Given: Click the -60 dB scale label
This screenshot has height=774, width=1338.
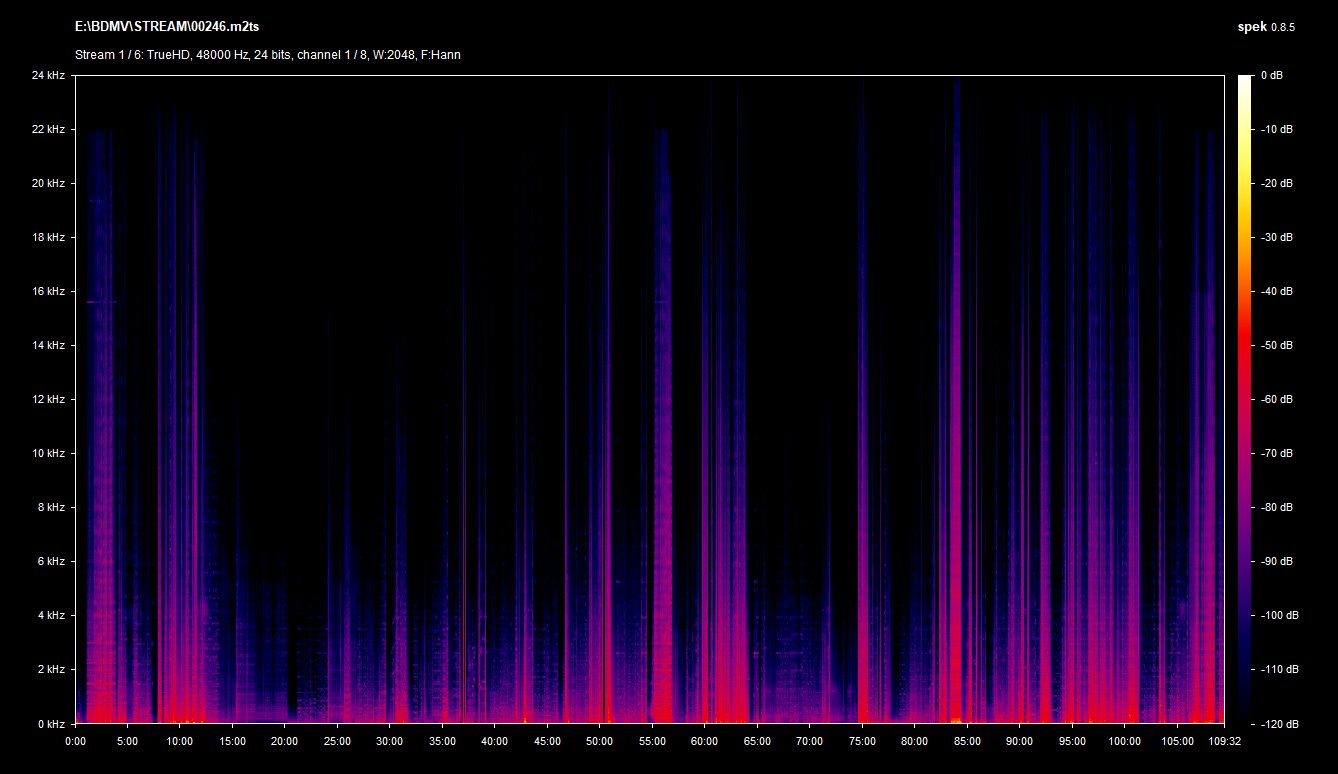Looking at the screenshot, I should pyautogui.click(x=1275, y=400).
